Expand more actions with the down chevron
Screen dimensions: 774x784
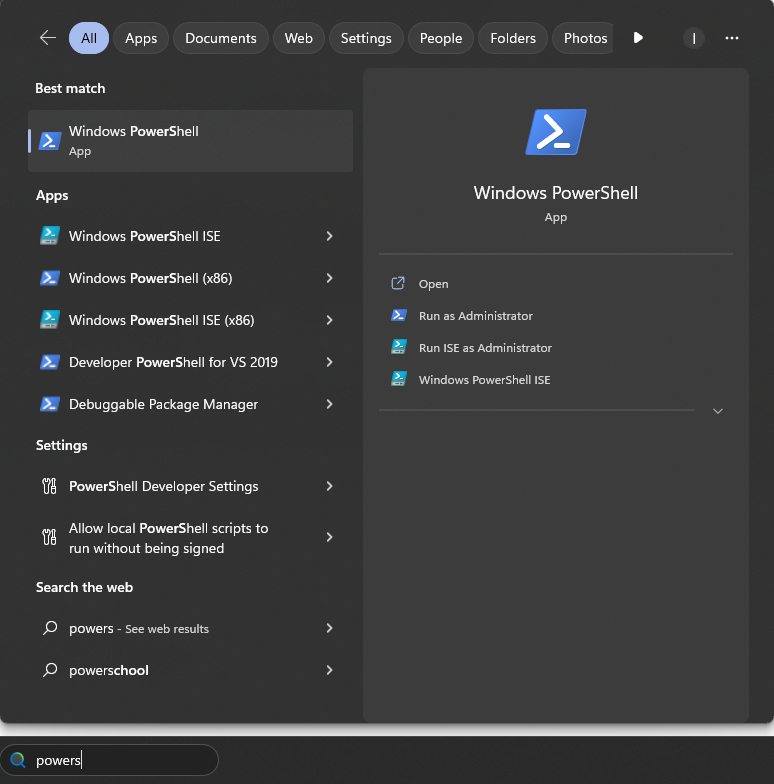pyautogui.click(x=718, y=411)
